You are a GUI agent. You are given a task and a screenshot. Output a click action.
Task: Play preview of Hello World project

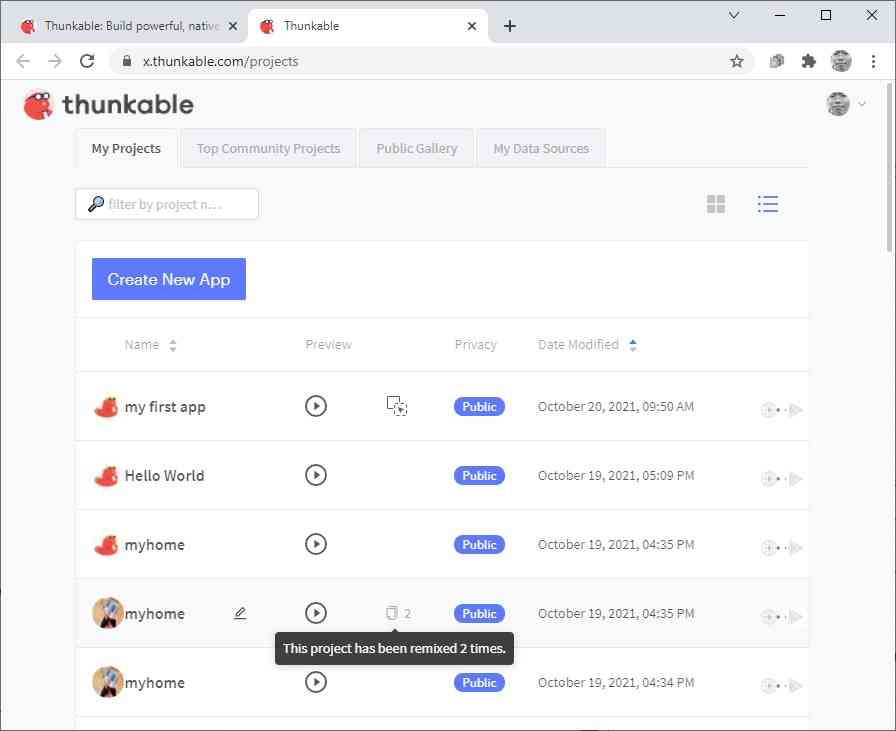point(316,475)
